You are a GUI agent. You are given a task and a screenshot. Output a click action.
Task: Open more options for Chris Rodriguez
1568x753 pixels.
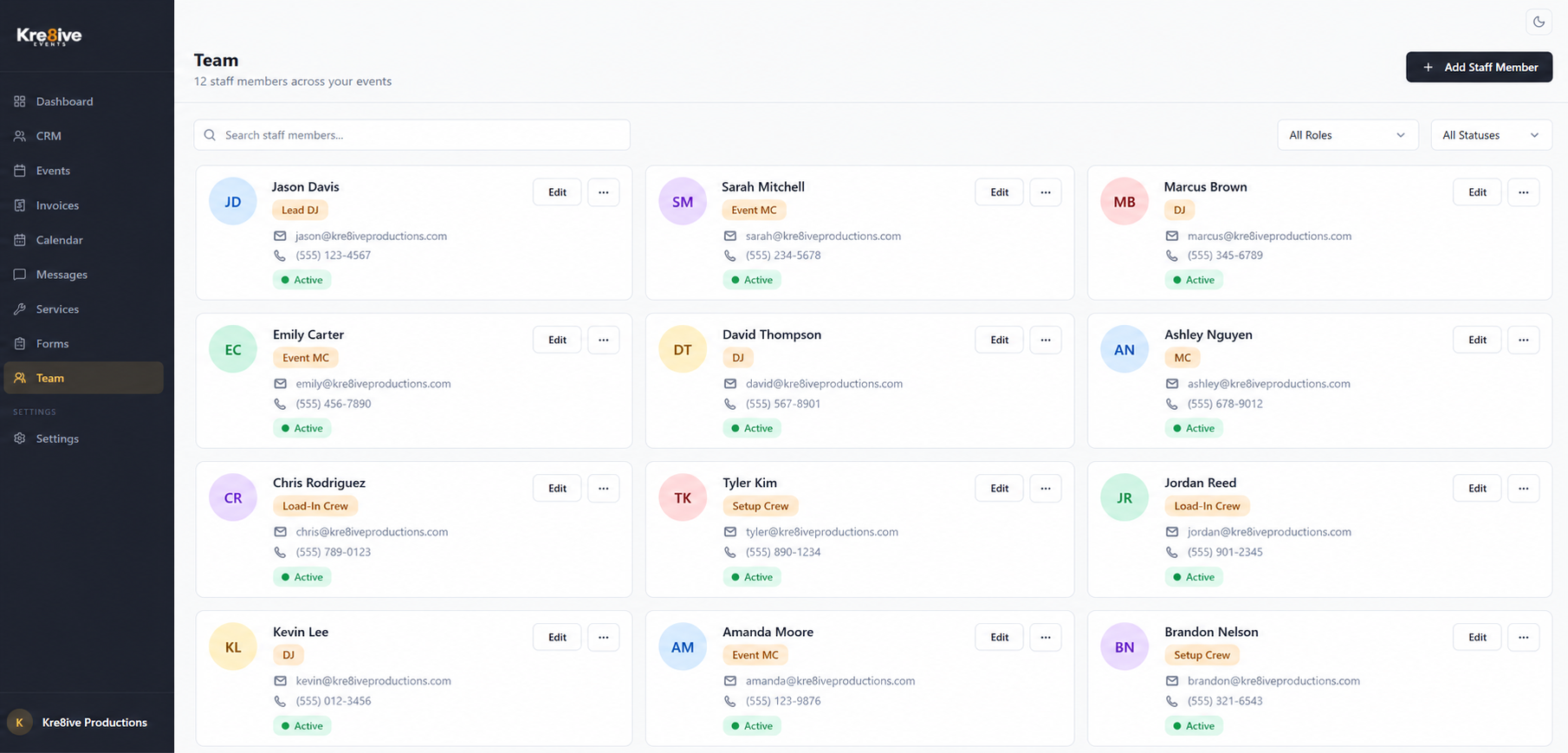pos(603,488)
